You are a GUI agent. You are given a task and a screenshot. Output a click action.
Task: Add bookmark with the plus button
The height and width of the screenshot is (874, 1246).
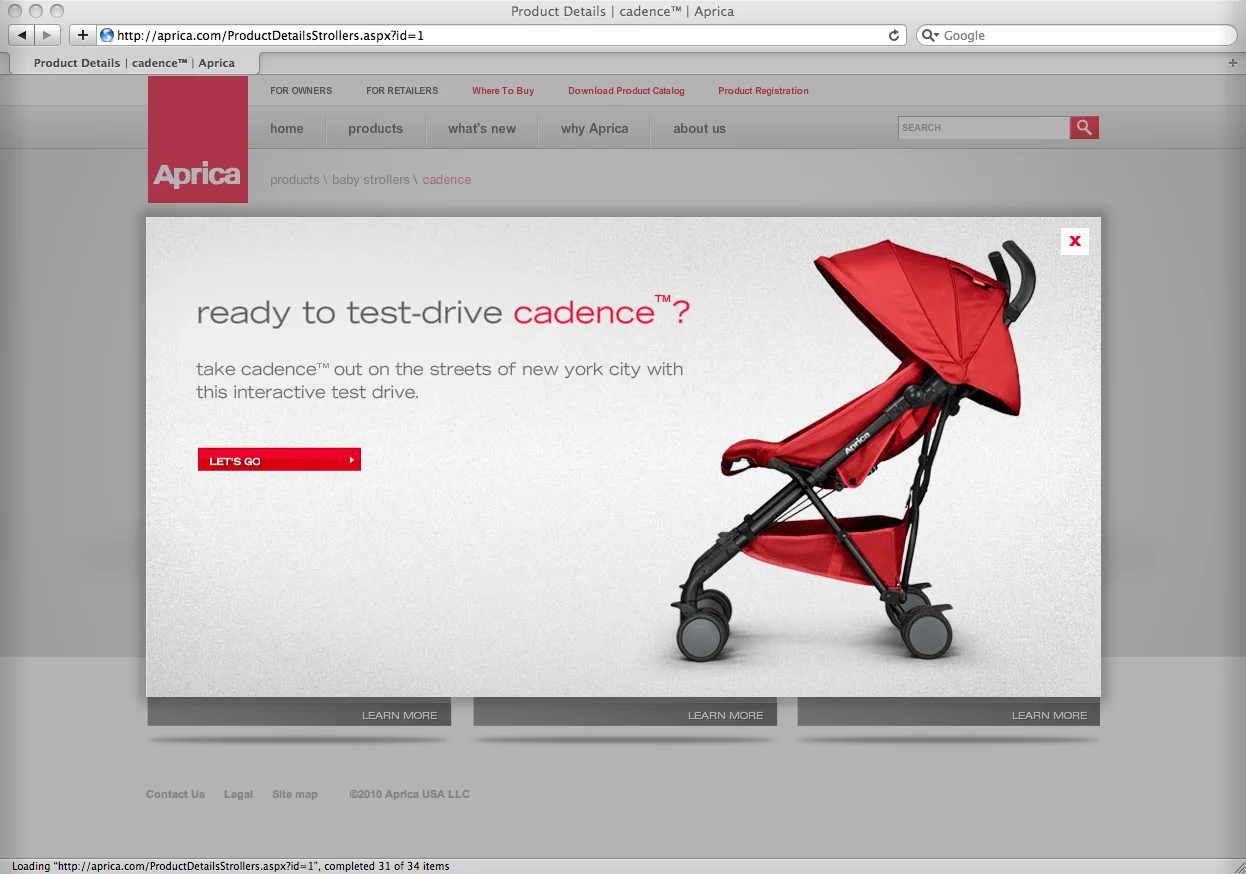(x=82, y=35)
